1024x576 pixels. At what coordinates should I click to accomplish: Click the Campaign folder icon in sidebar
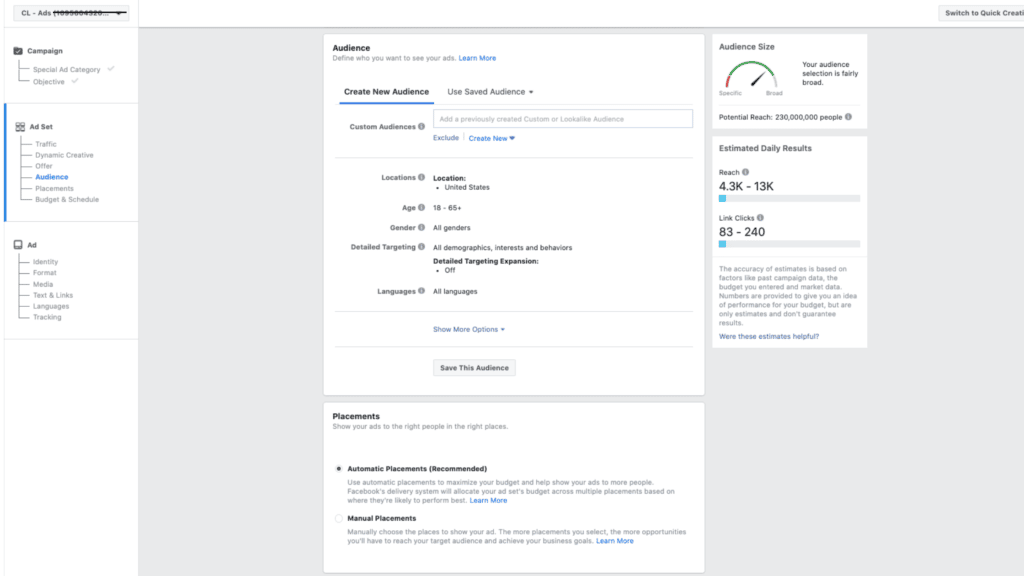[x=19, y=51]
